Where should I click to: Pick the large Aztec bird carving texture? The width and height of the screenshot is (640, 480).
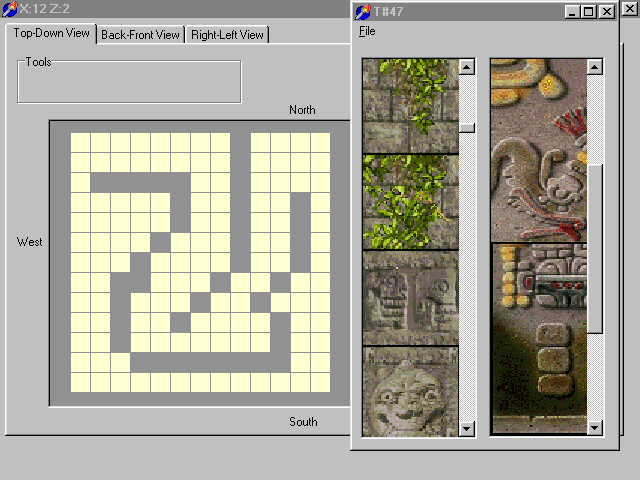(539, 150)
